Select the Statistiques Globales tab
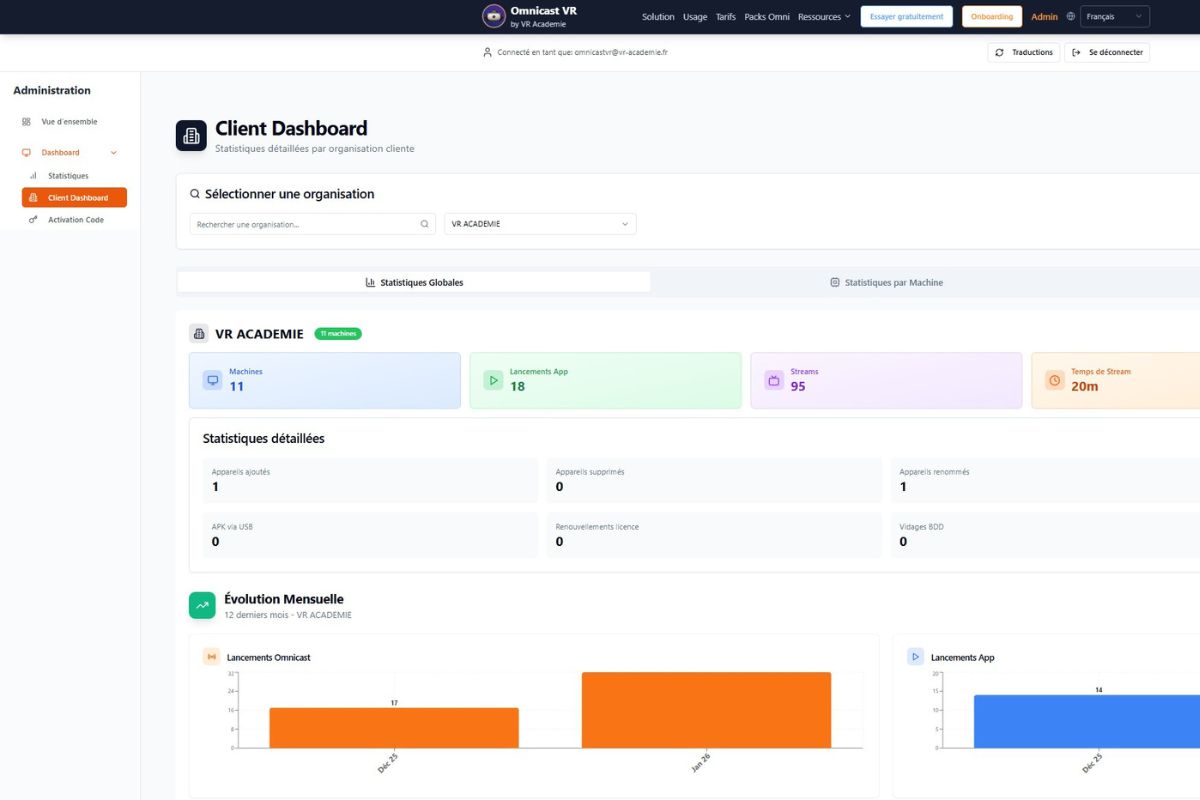 click(414, 283)
